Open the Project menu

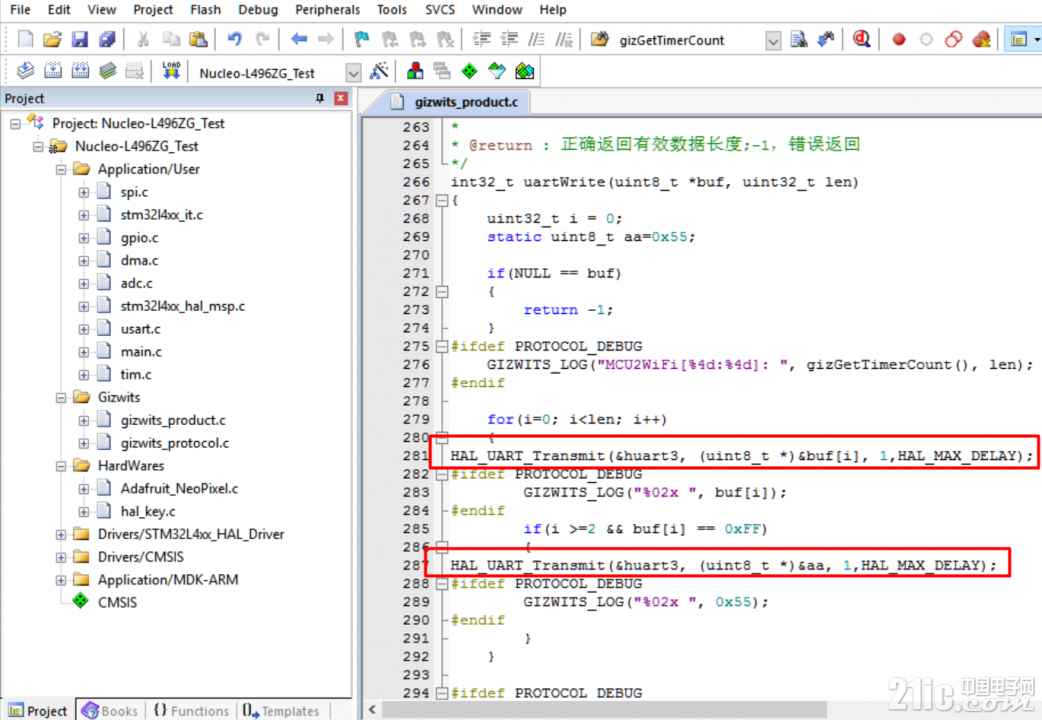tap(153, 10)
